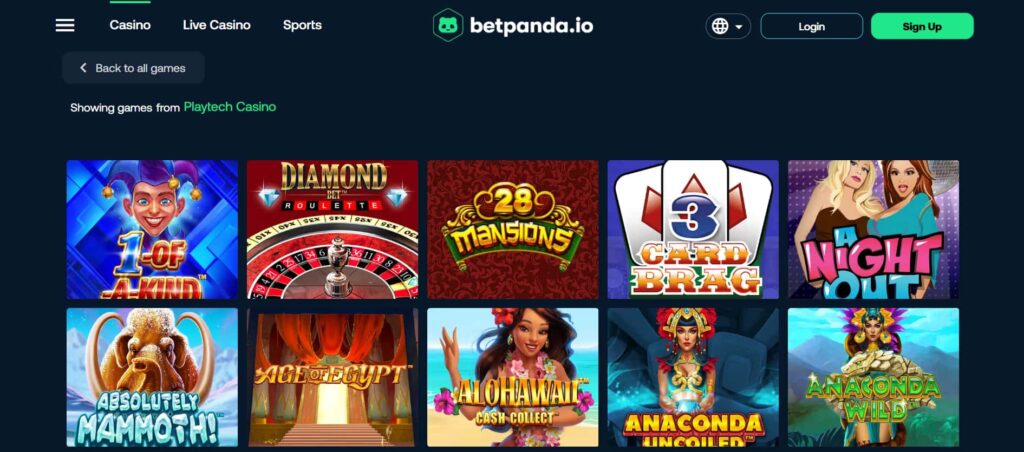Image resolution: width=1024 pixels, height=452 pixels.
Task: Click the Login button
Action: point(812,26)
